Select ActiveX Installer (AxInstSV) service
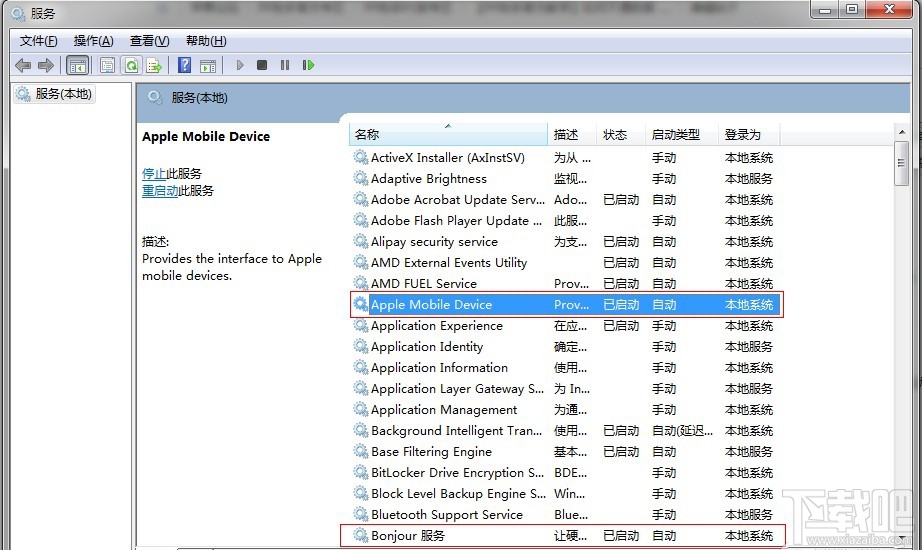This screenshot has height=550, width=922. [566, 158]
